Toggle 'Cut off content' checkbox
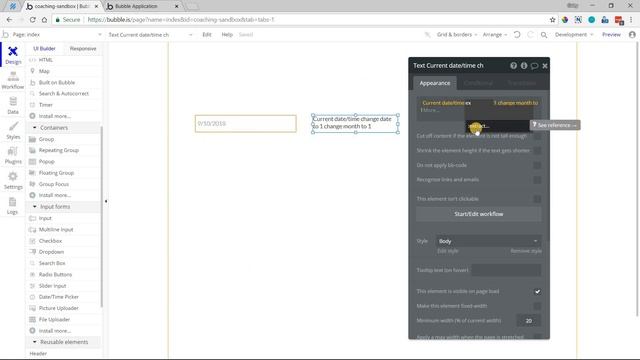 coord(537,136)
